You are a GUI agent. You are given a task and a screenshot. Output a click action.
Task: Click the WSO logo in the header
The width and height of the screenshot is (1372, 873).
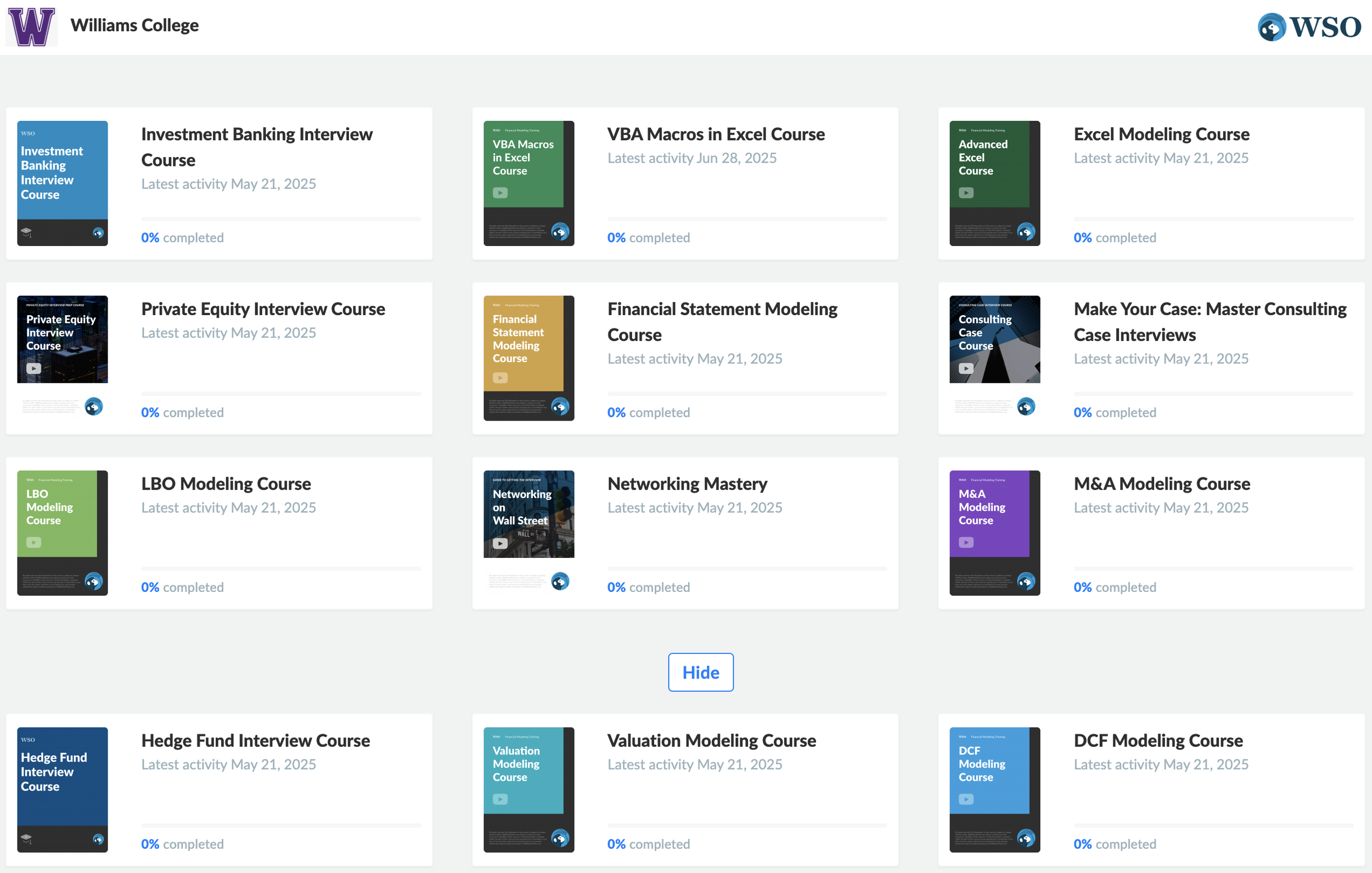(x=1309, y=27)
